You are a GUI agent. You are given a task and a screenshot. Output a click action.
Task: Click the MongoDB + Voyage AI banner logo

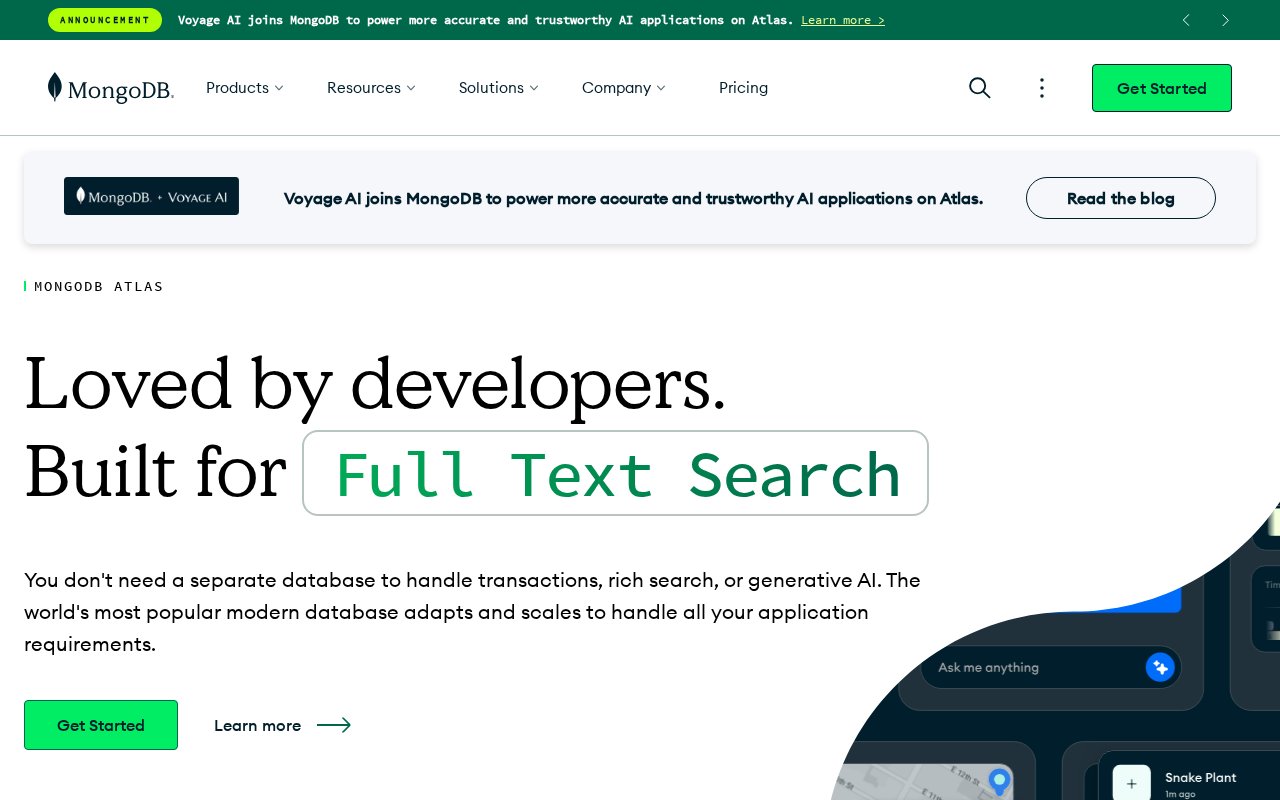coord(151,196)
